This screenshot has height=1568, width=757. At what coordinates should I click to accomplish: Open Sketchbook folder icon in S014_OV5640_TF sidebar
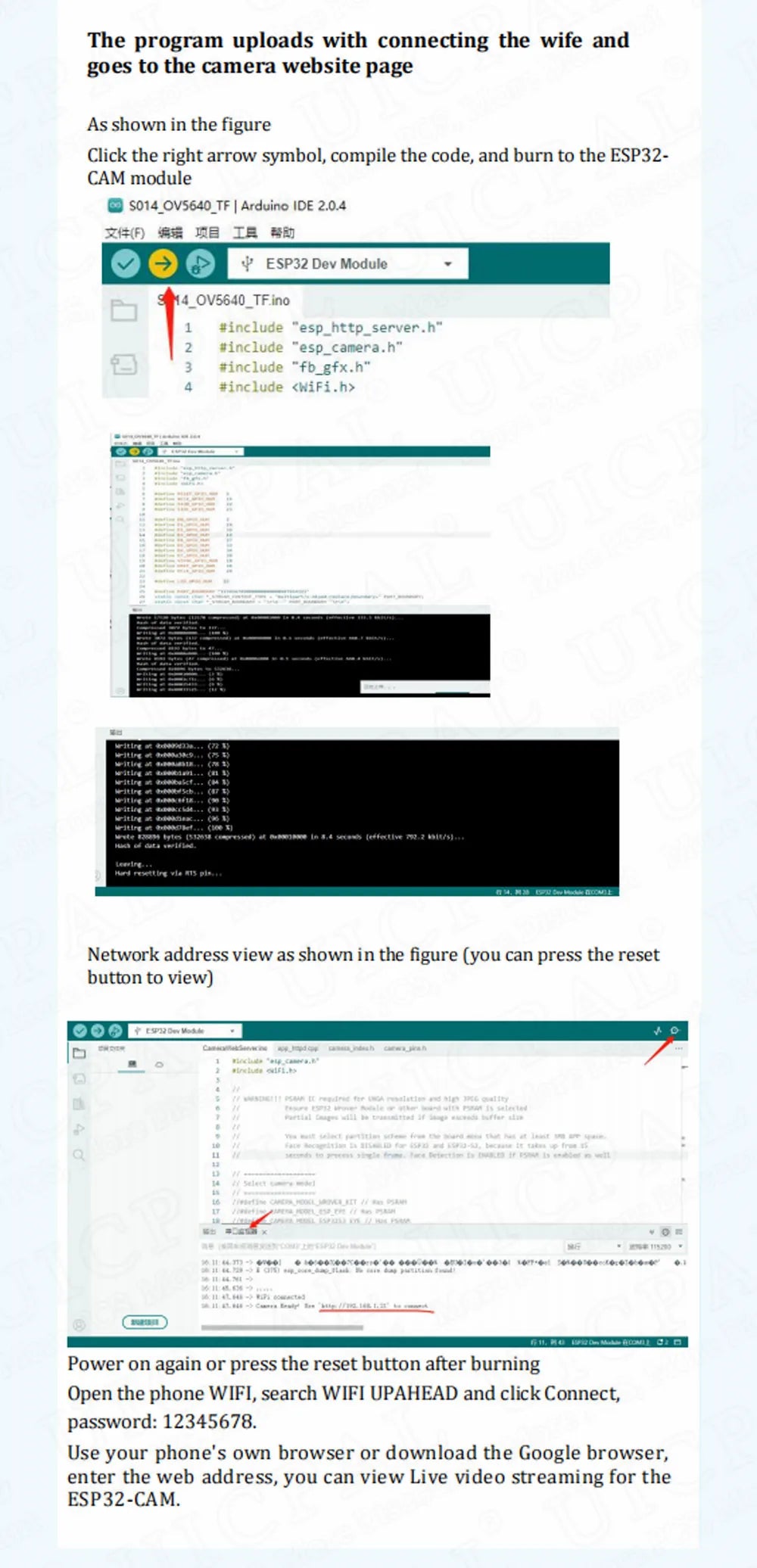click(123, 310)
